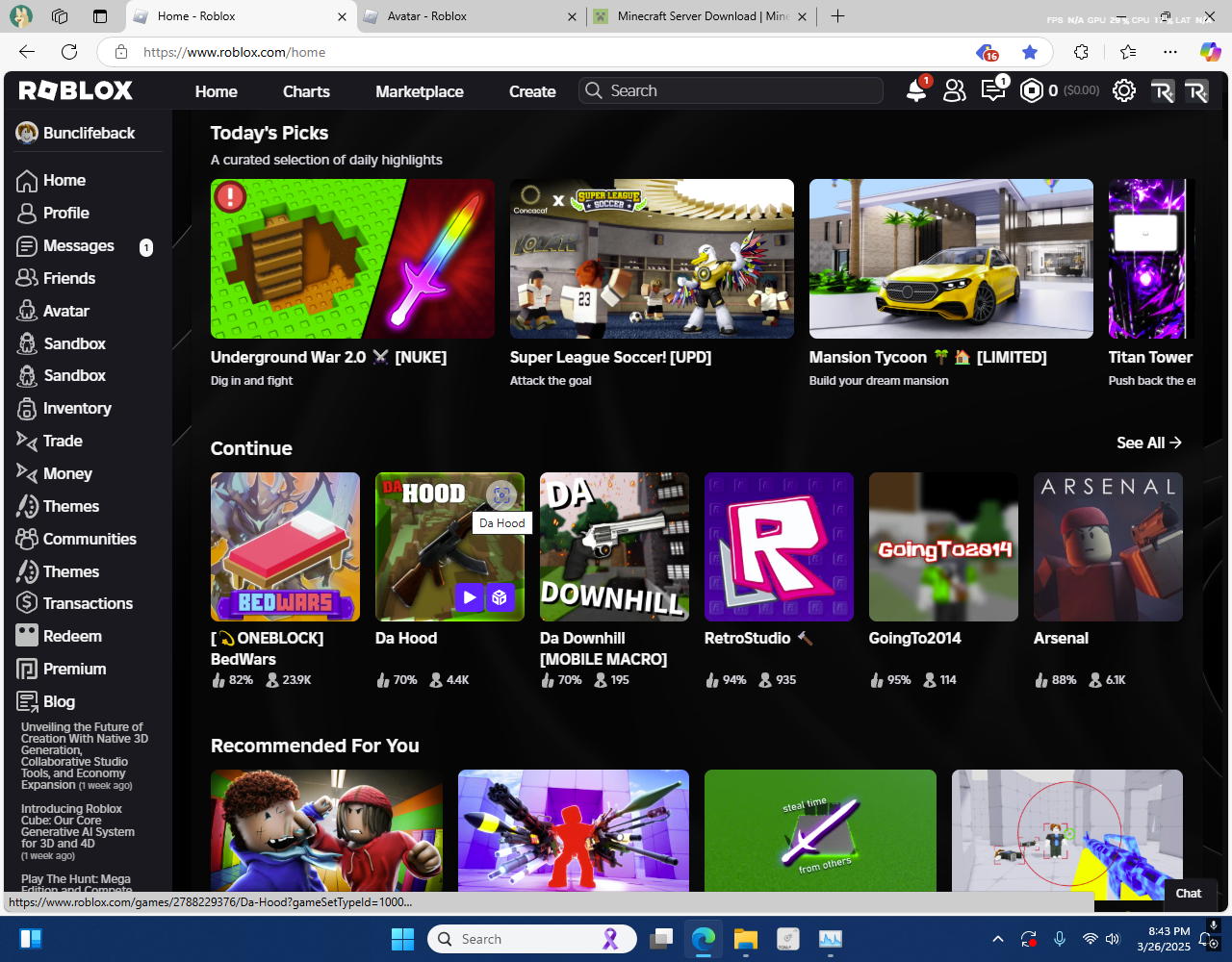1232x962 pixels.
Task: Open the Arsenal game tile
Action: 1108,546
